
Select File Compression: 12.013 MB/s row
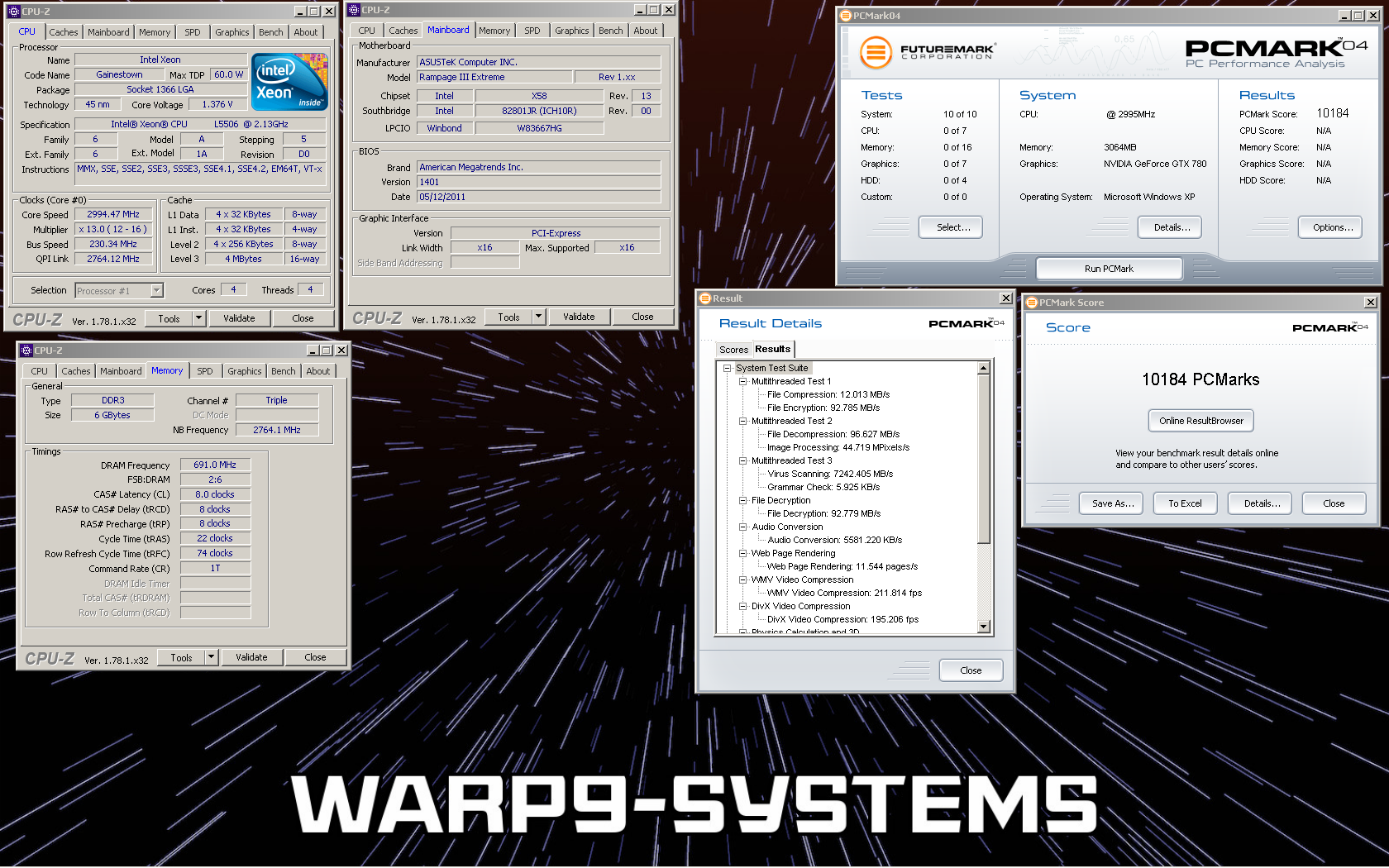click(x=828, y=395)
